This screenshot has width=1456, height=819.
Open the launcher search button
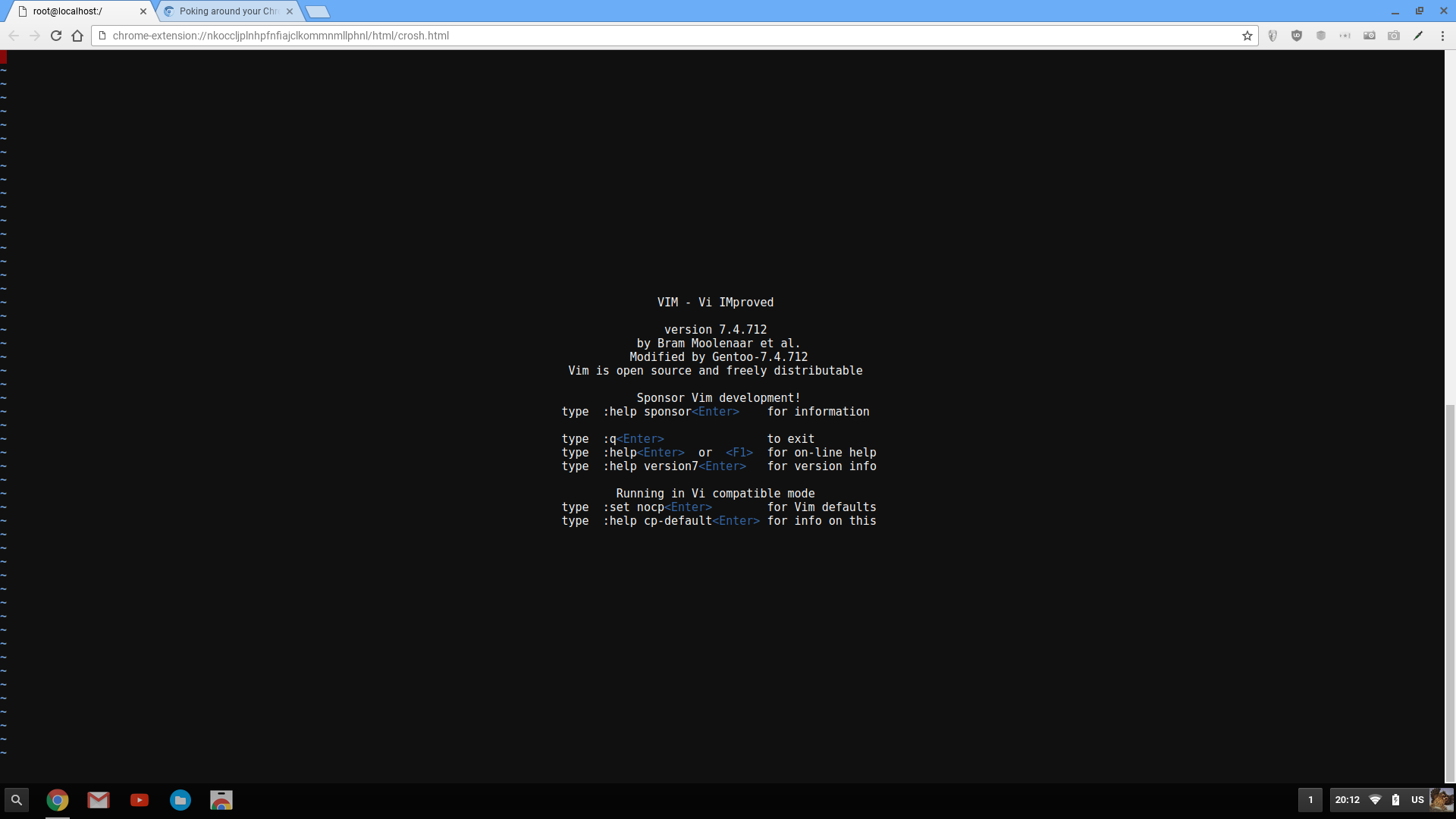(17, 800)
